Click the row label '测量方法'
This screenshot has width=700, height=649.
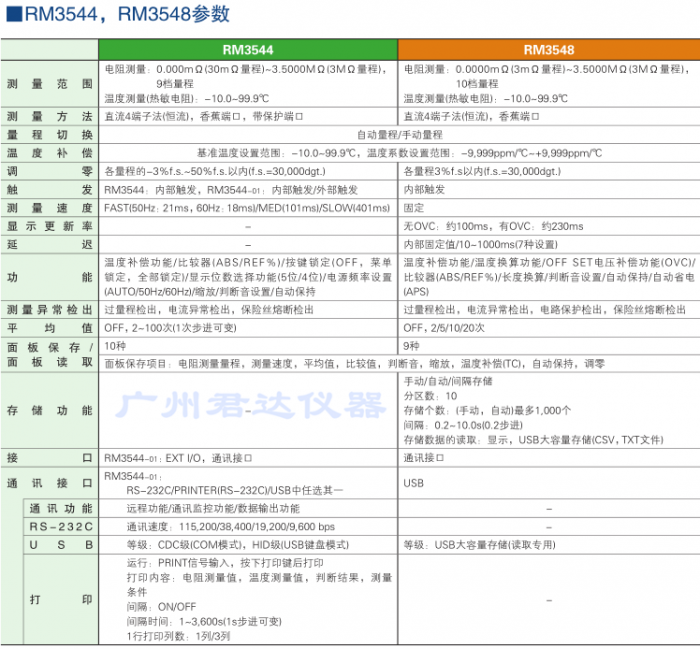(50, 116)
